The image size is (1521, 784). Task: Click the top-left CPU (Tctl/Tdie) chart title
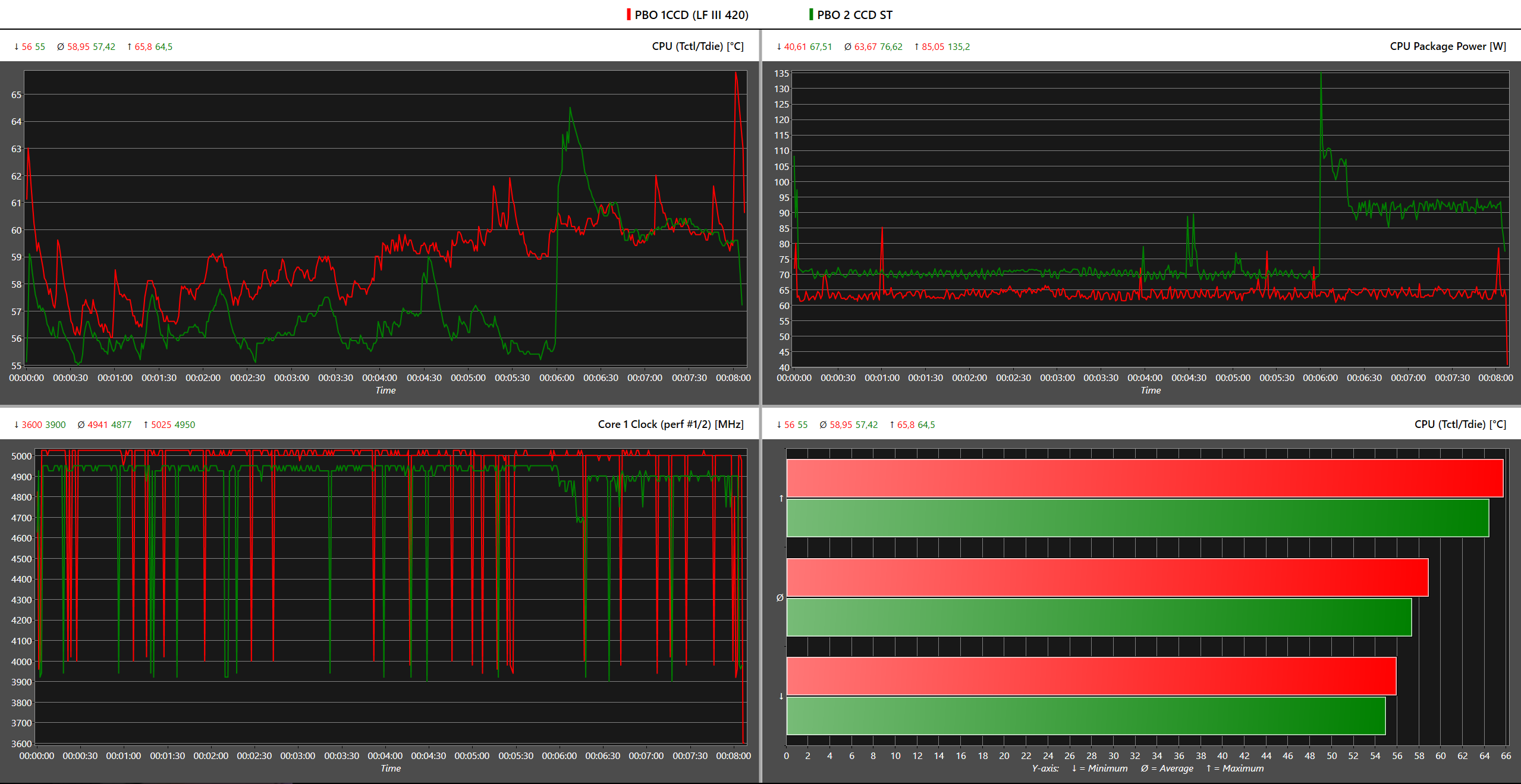(697, 46)
